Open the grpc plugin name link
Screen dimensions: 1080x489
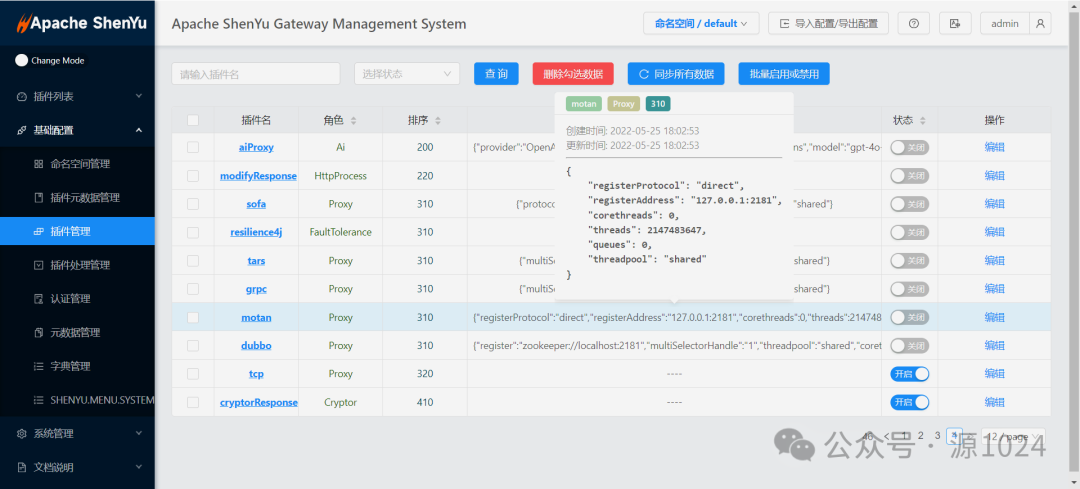click(256, 289)
